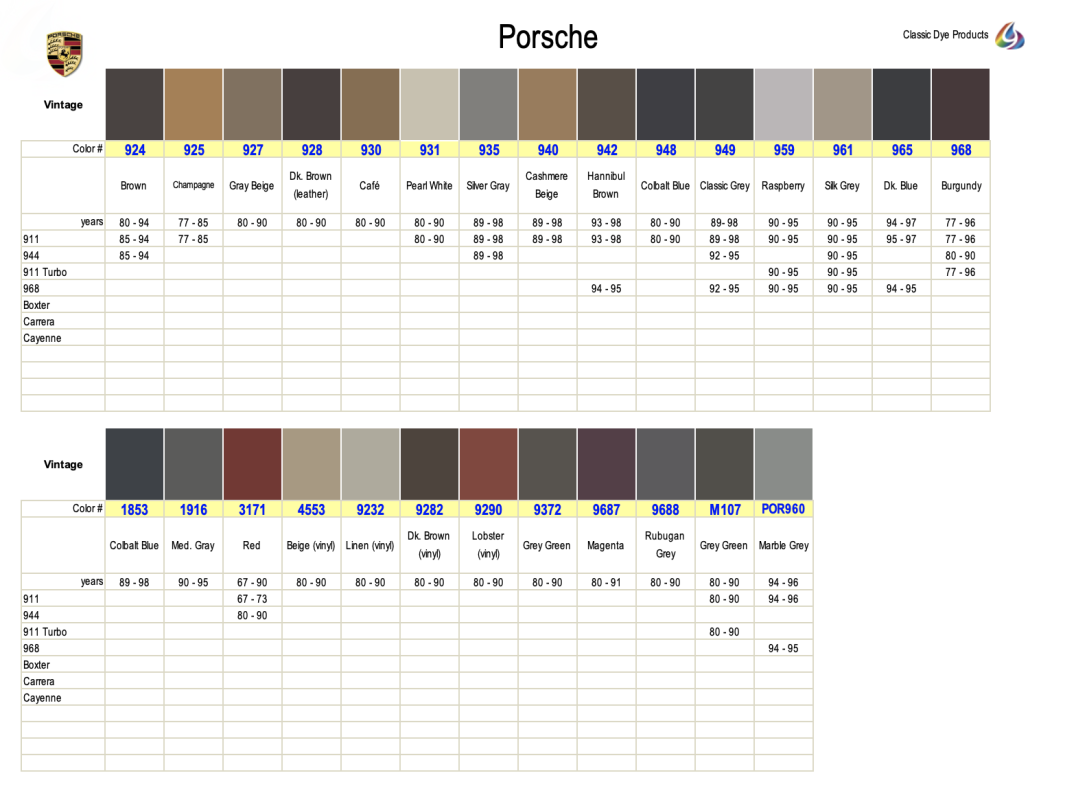Select the color swatch above 968 Burgundy
The height and width of the screenshot is (806, 1076).
click(x=961, y=104)
